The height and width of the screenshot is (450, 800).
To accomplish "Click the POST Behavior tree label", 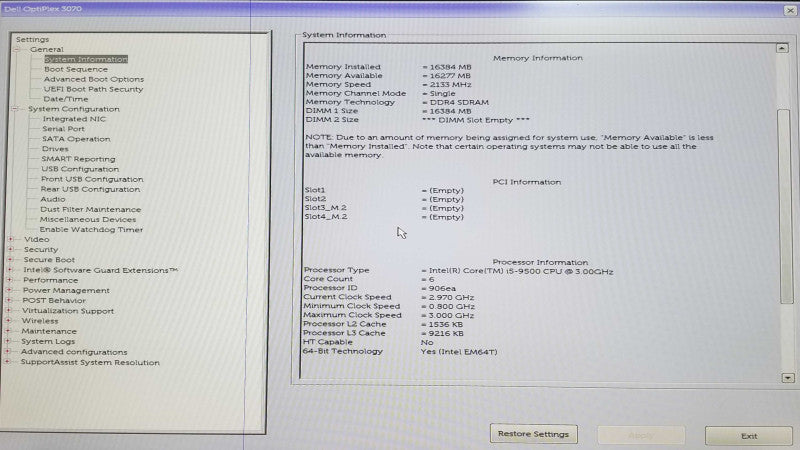I will (x=54, y=301).
